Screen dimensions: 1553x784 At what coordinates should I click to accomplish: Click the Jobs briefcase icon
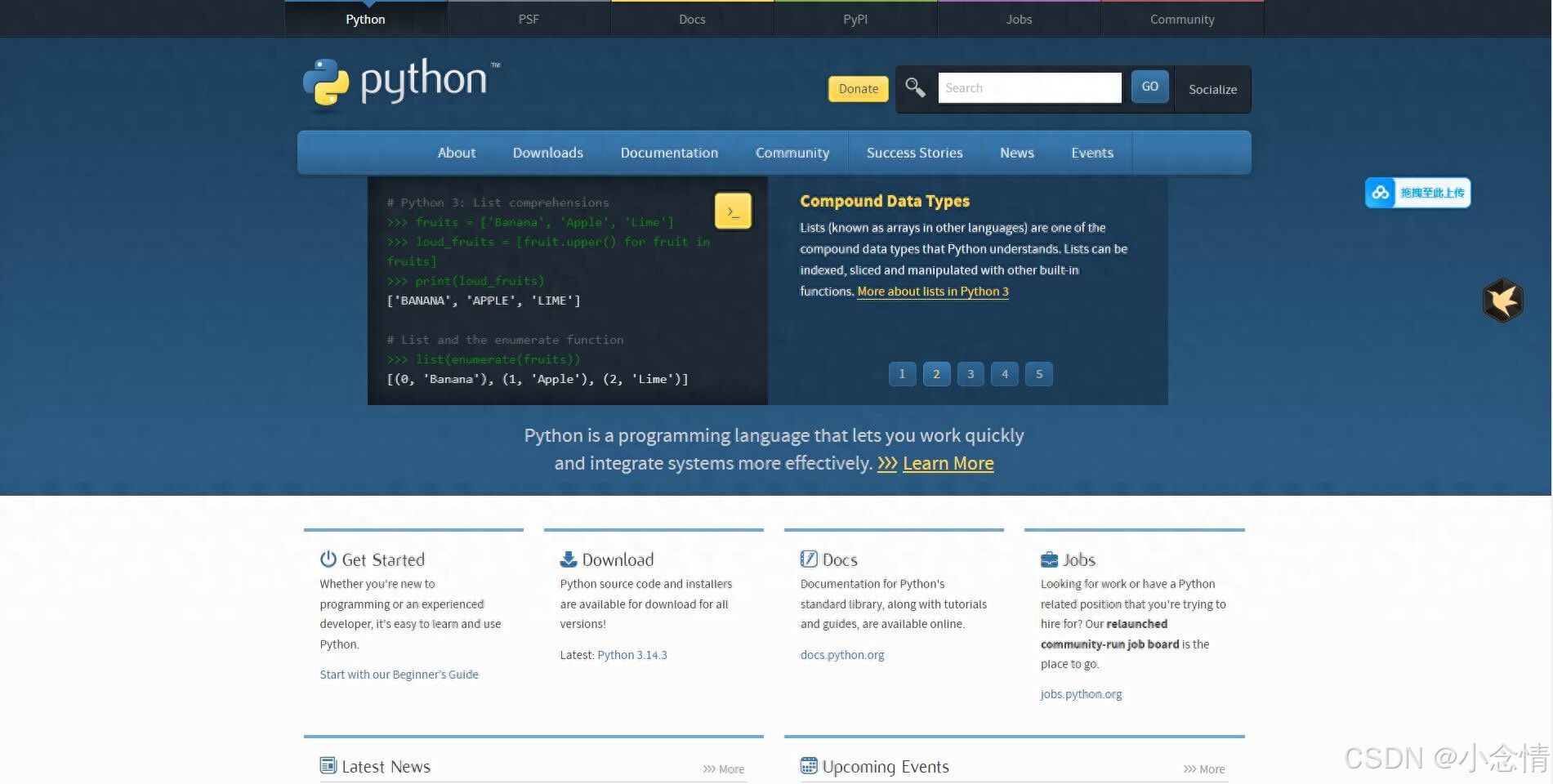pyautogui.click(x=1049, y=559)
